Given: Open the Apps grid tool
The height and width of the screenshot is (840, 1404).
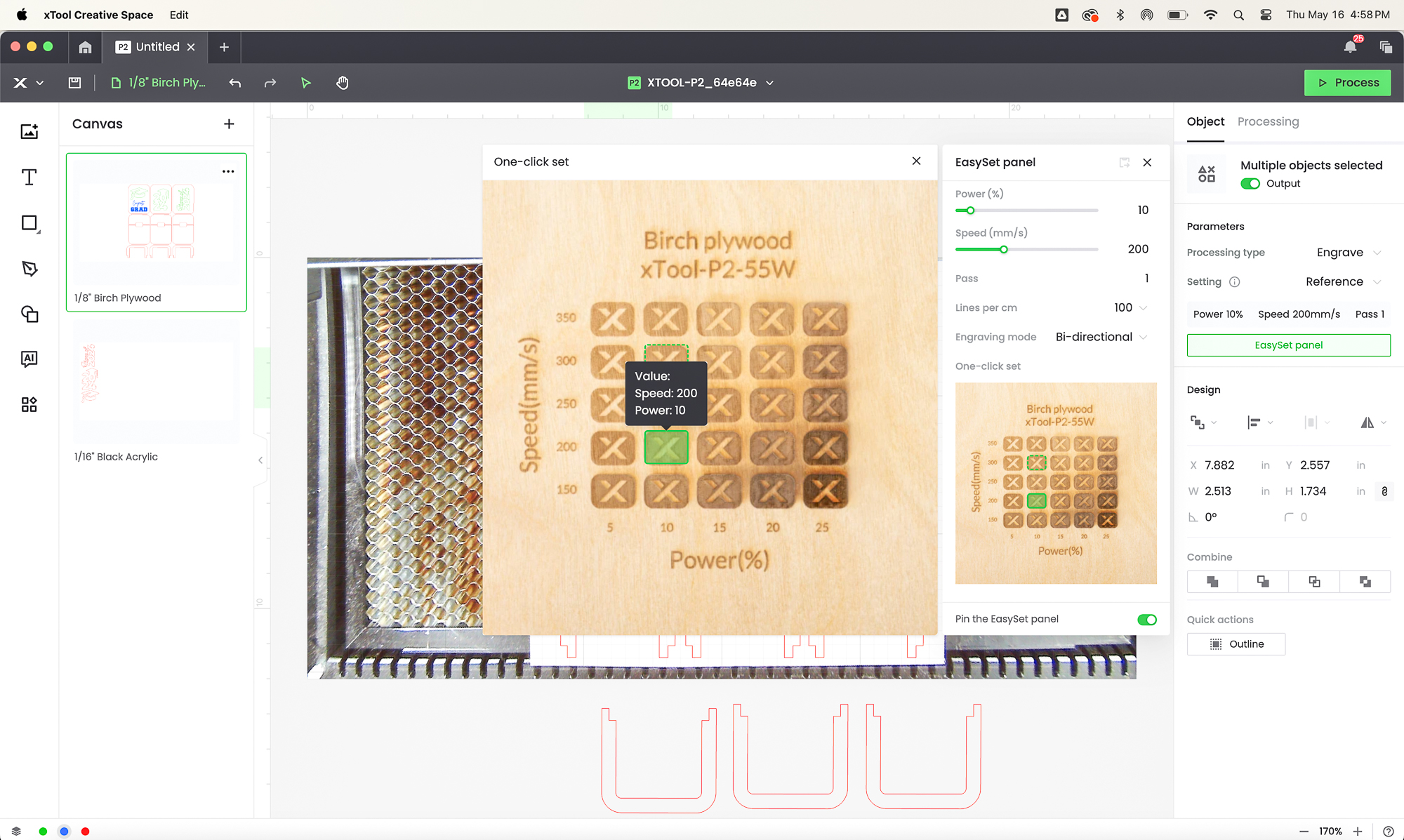Looking at the screenshot, I should pyautogui.click(x=29, y=405).
